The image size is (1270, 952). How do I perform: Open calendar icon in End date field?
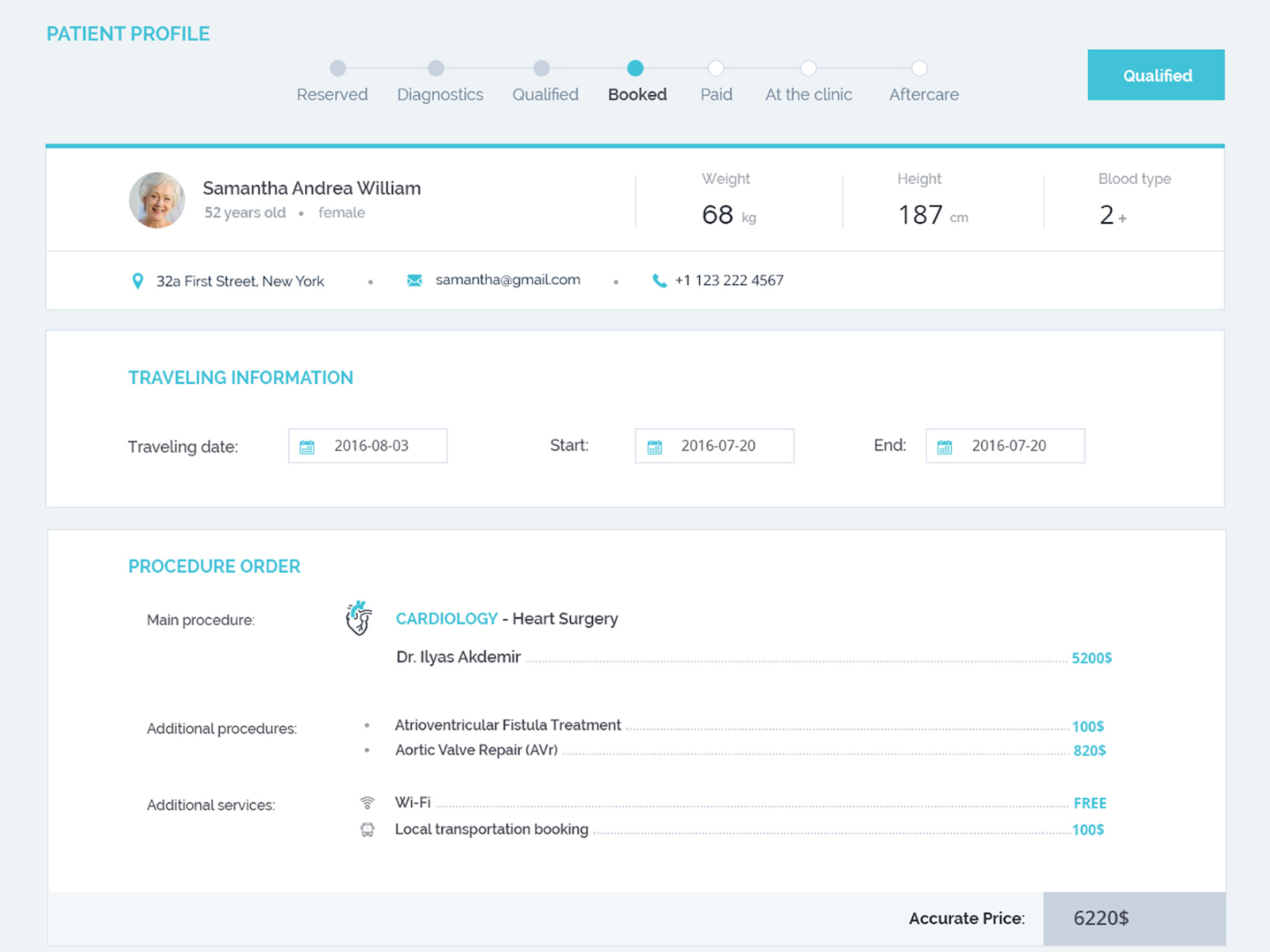tap(945, 447)
